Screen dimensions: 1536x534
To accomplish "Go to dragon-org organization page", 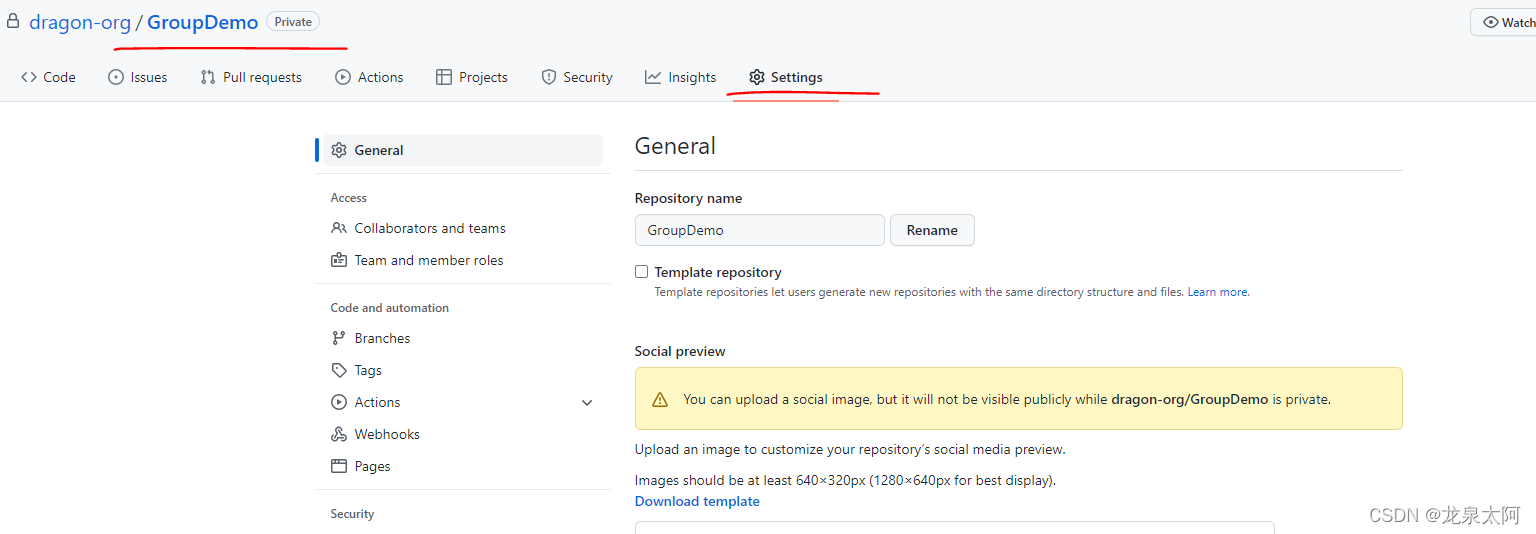I will (x=80, y=22).
